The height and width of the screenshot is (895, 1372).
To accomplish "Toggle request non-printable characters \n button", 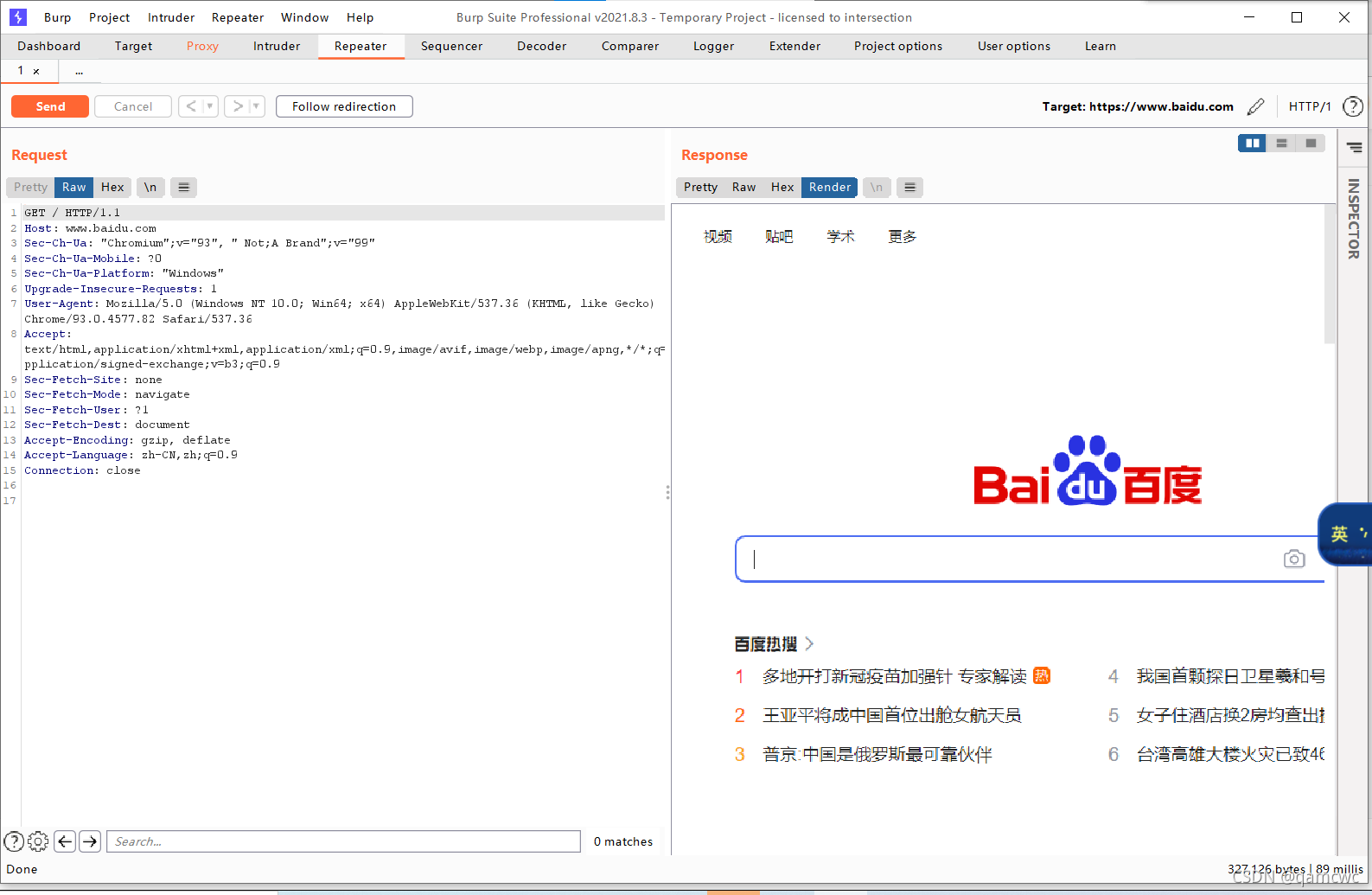I will click(150, 187).
